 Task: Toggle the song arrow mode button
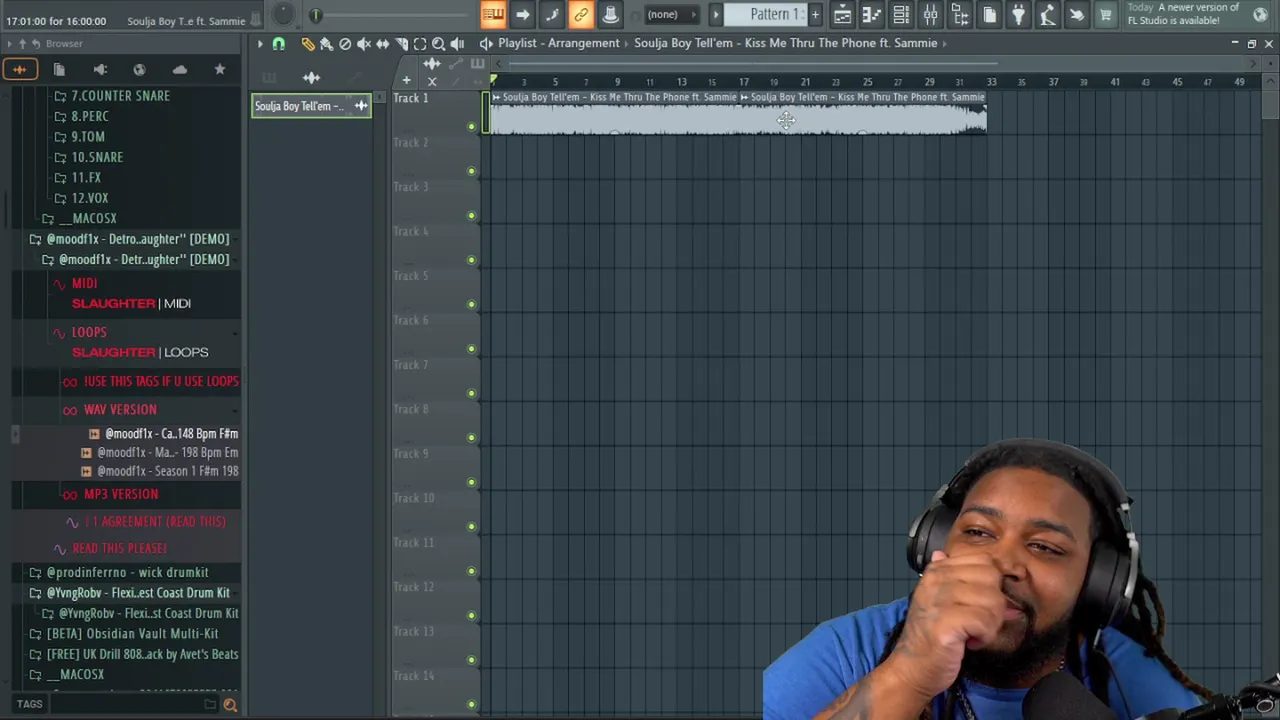[x=522, y=14]
